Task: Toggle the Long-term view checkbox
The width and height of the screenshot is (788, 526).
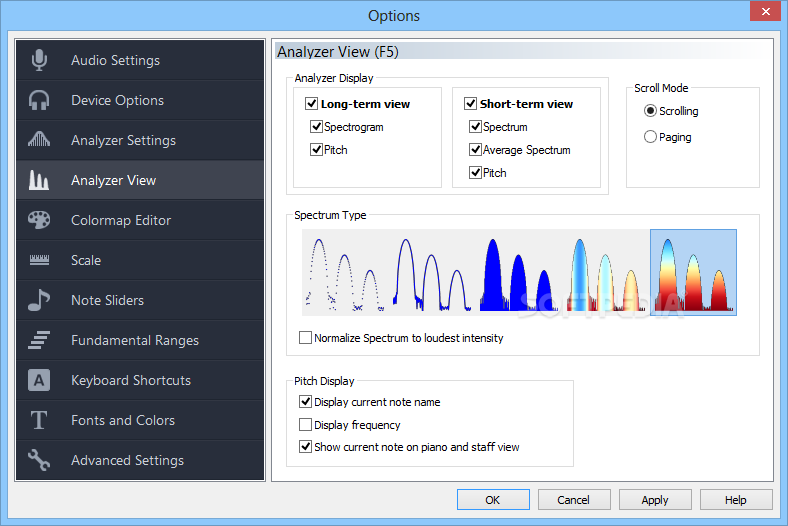Action: point(312,104)
